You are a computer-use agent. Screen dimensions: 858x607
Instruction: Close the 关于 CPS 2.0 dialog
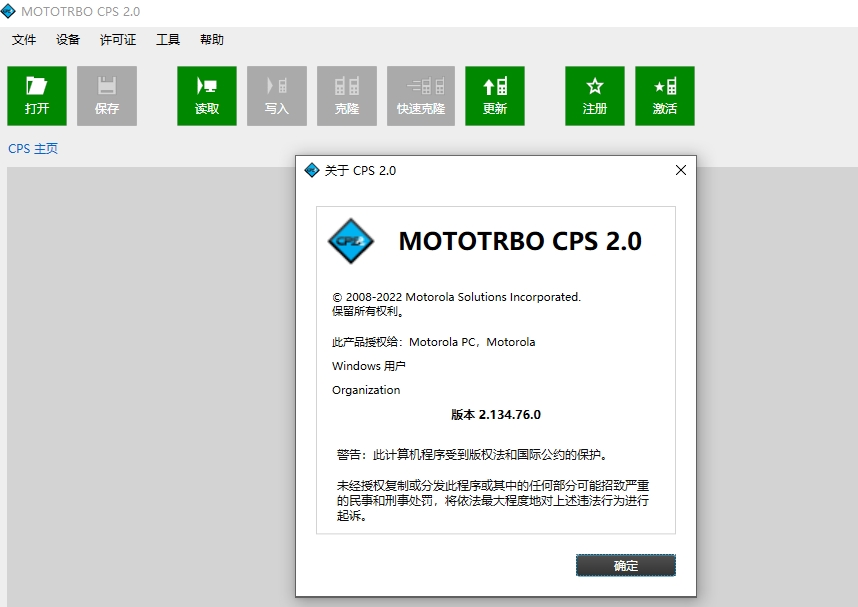point(681,170)
